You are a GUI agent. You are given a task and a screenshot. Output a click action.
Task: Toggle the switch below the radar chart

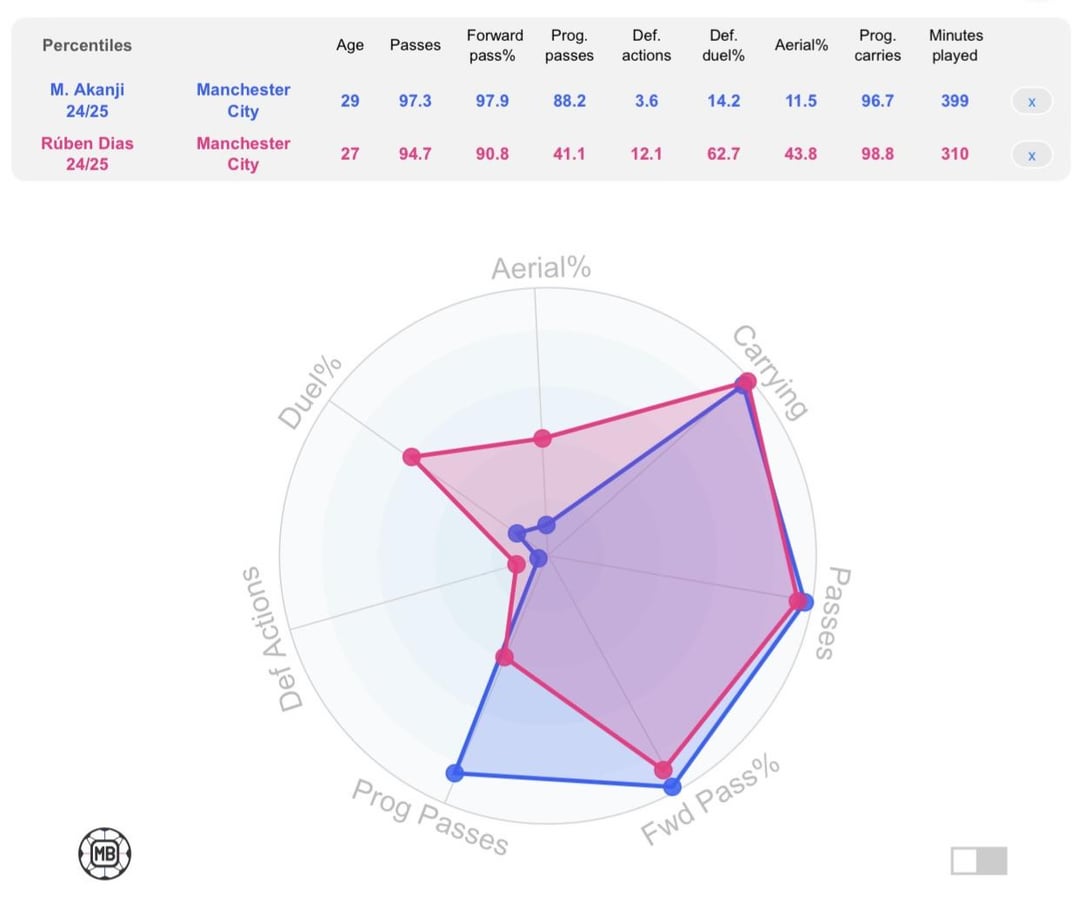point(979,861)
